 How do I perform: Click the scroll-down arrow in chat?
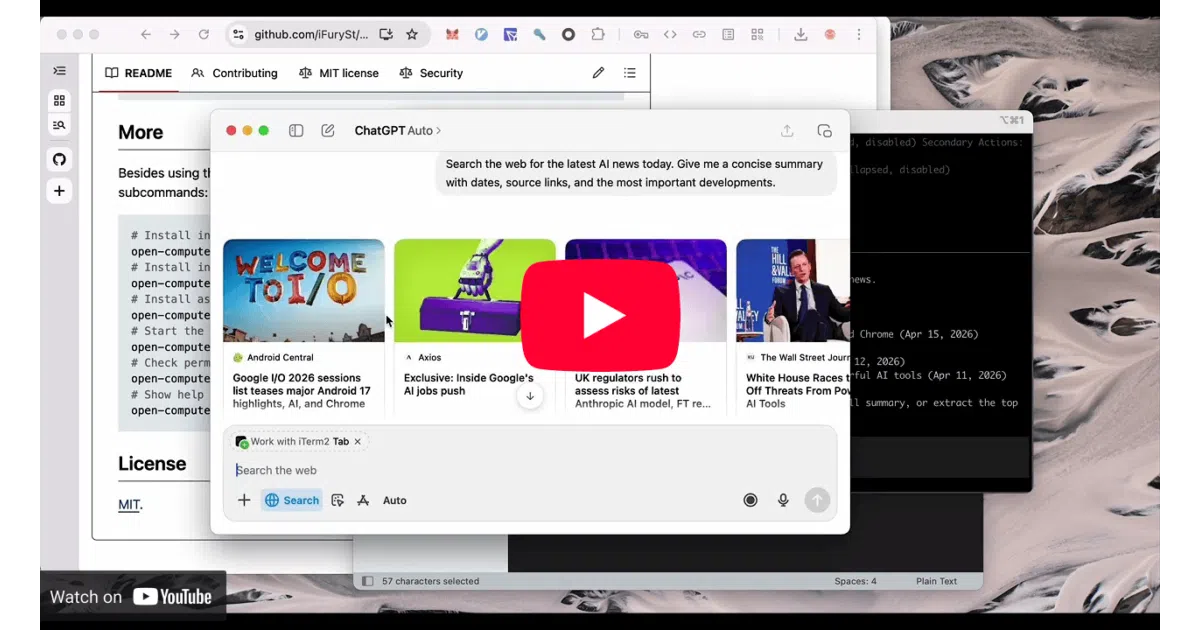tap(530, 396)
